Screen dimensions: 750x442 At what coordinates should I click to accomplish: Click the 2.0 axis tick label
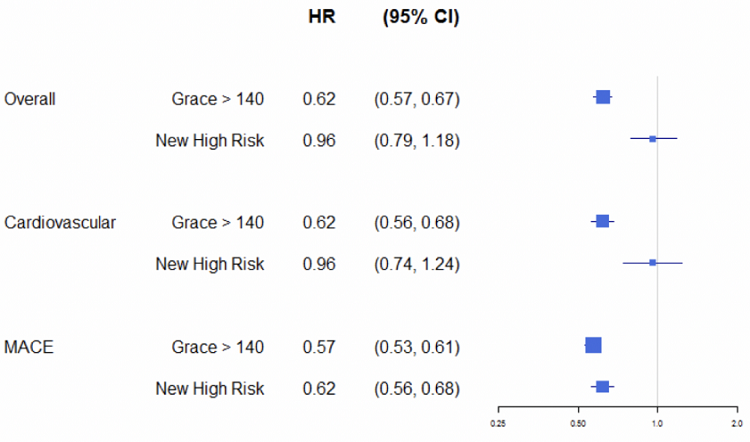click(735, 422)
